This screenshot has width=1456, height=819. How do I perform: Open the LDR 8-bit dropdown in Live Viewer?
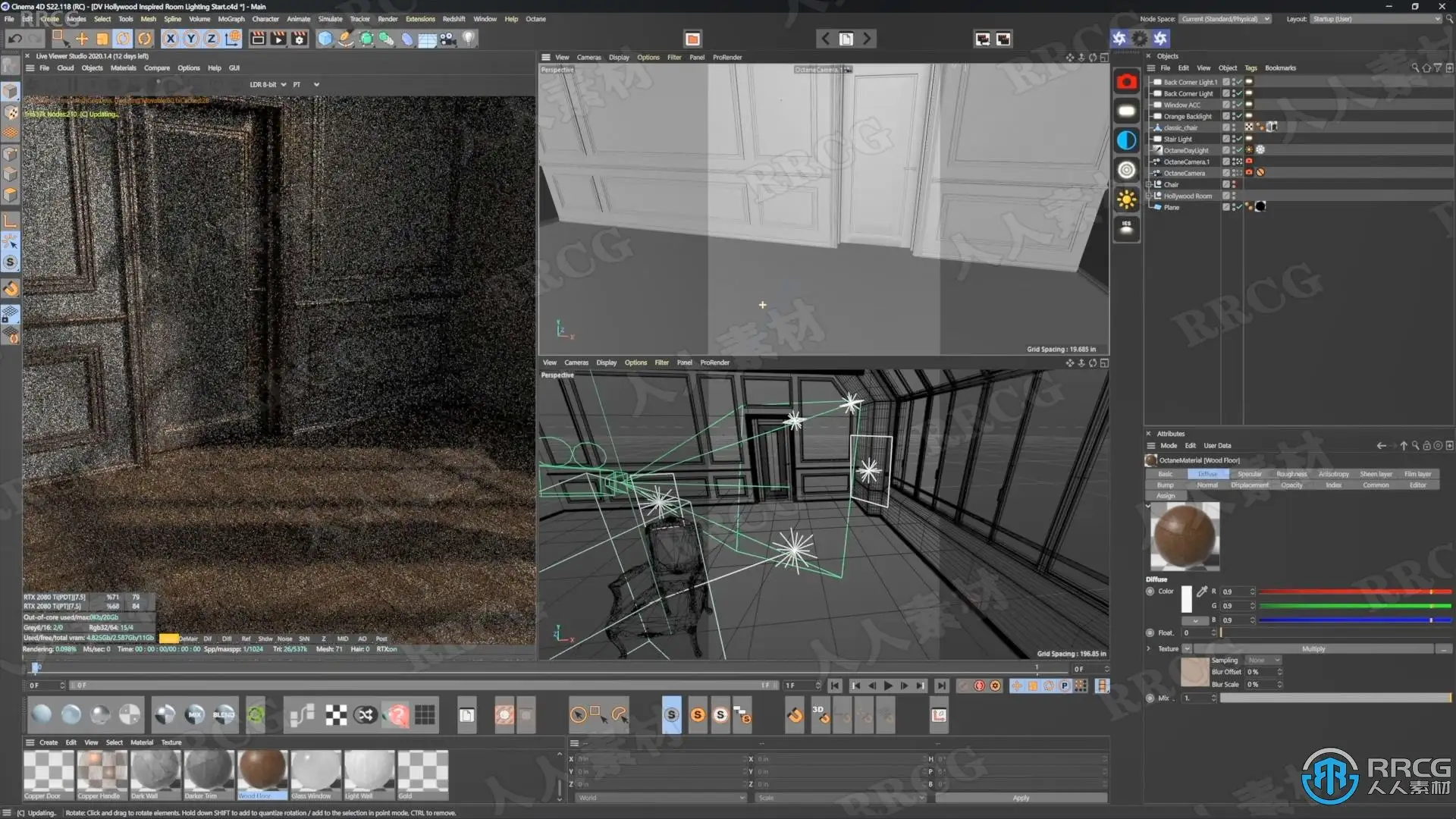click(268, 85)
